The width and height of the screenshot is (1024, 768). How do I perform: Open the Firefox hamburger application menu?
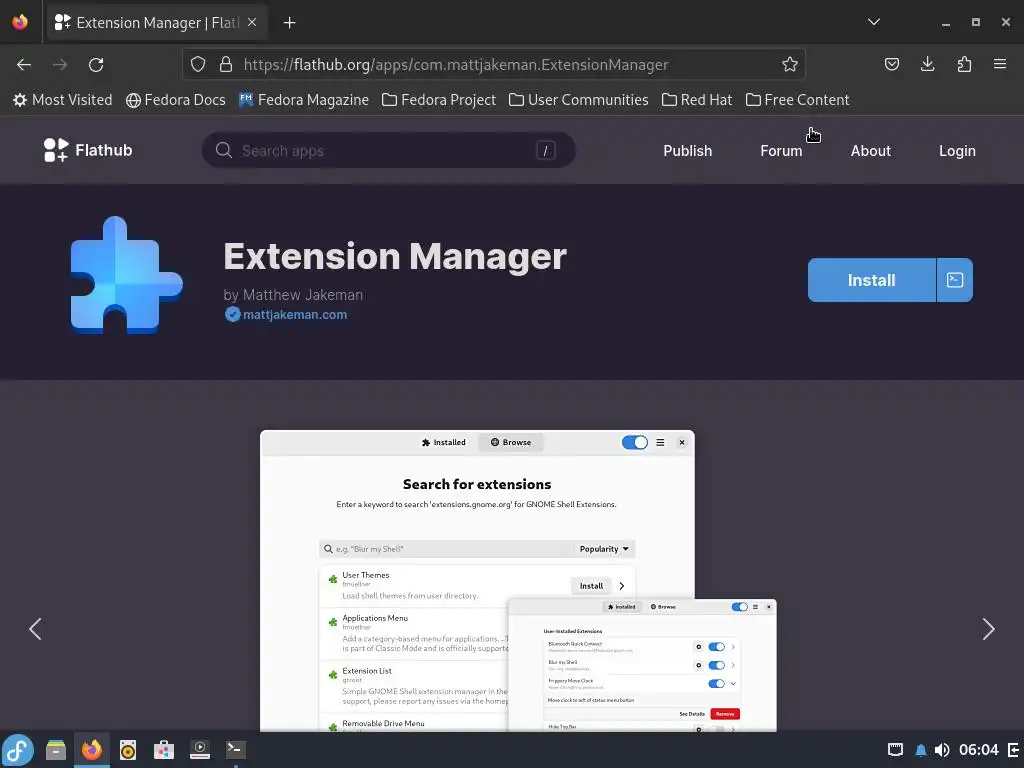(1000, 64)
